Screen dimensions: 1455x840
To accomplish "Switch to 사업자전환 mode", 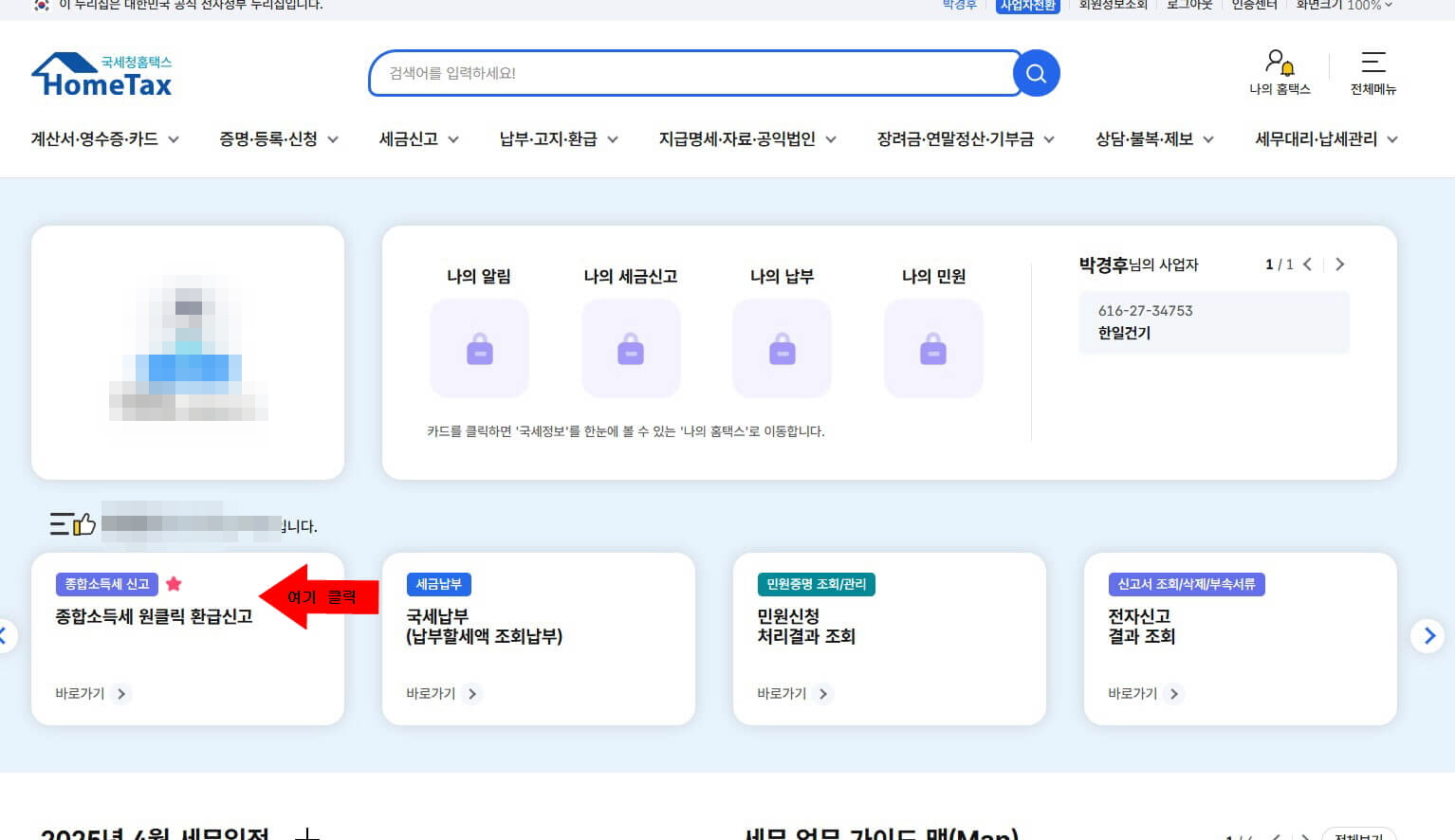I will (x=1027, y=5).
